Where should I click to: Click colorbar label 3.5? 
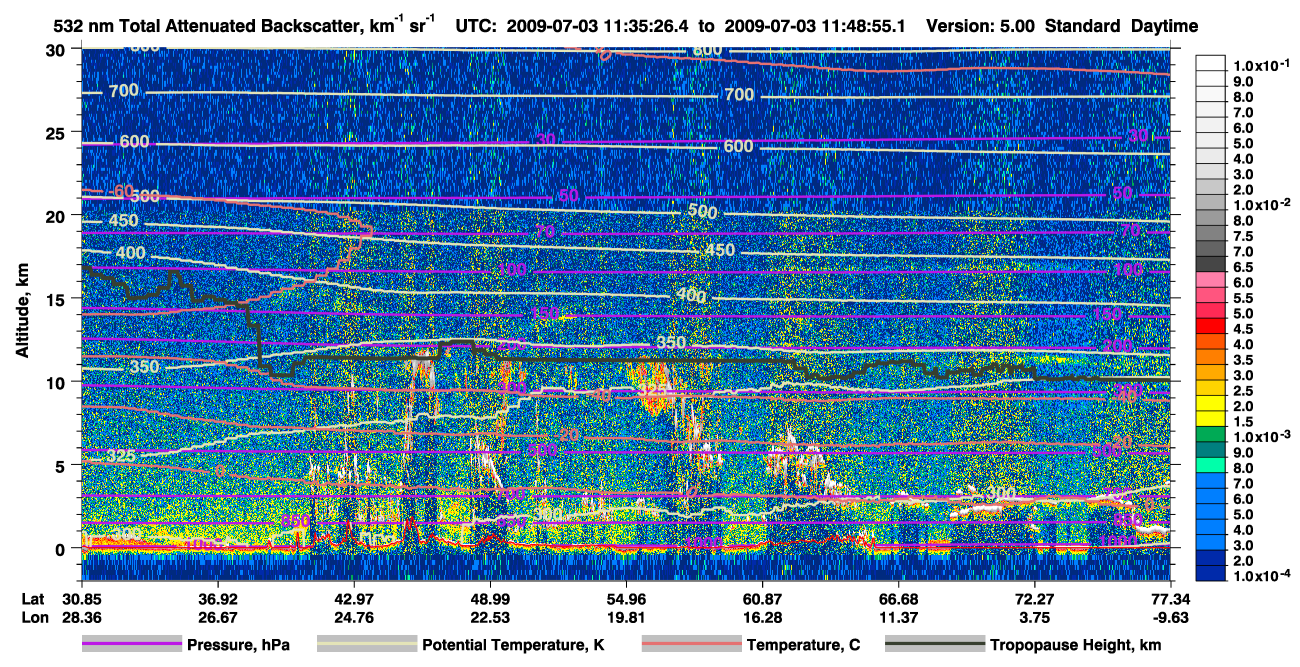1243,360
